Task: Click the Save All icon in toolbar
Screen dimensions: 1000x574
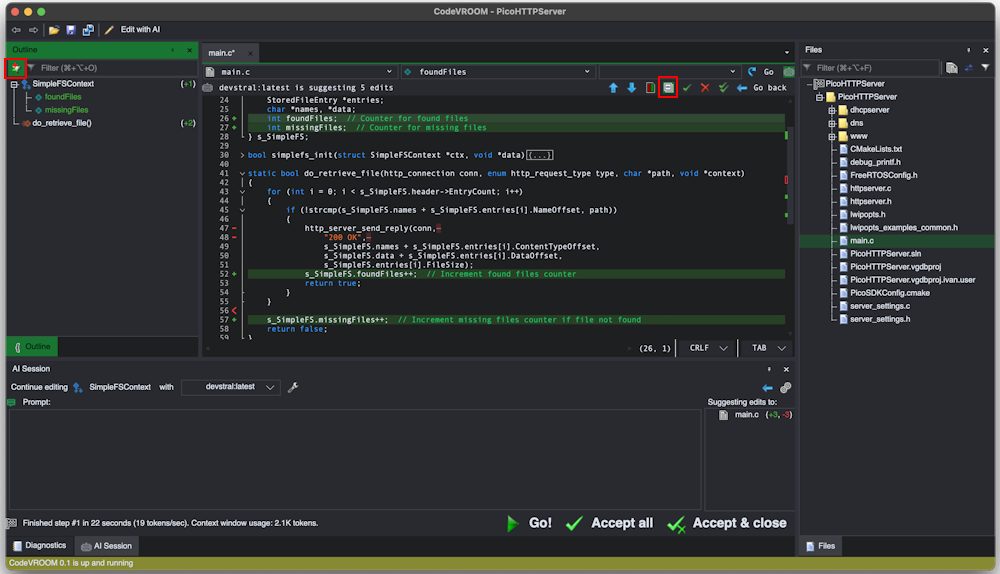Action: pyautogui.click(x=88, y=30)
